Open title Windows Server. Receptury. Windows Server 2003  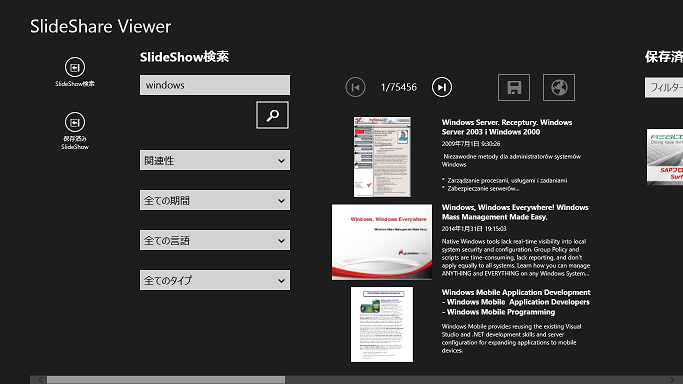(x=507, y=127)
